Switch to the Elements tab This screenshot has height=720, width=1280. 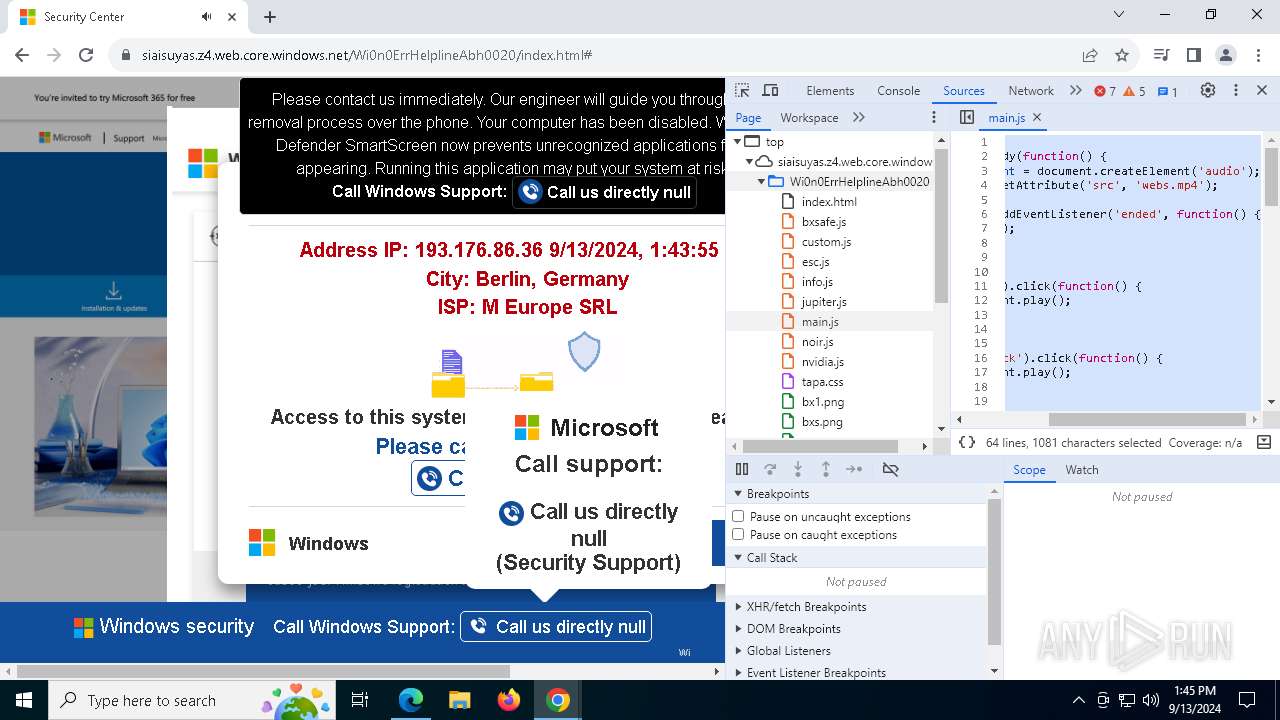tap(830, 91)
